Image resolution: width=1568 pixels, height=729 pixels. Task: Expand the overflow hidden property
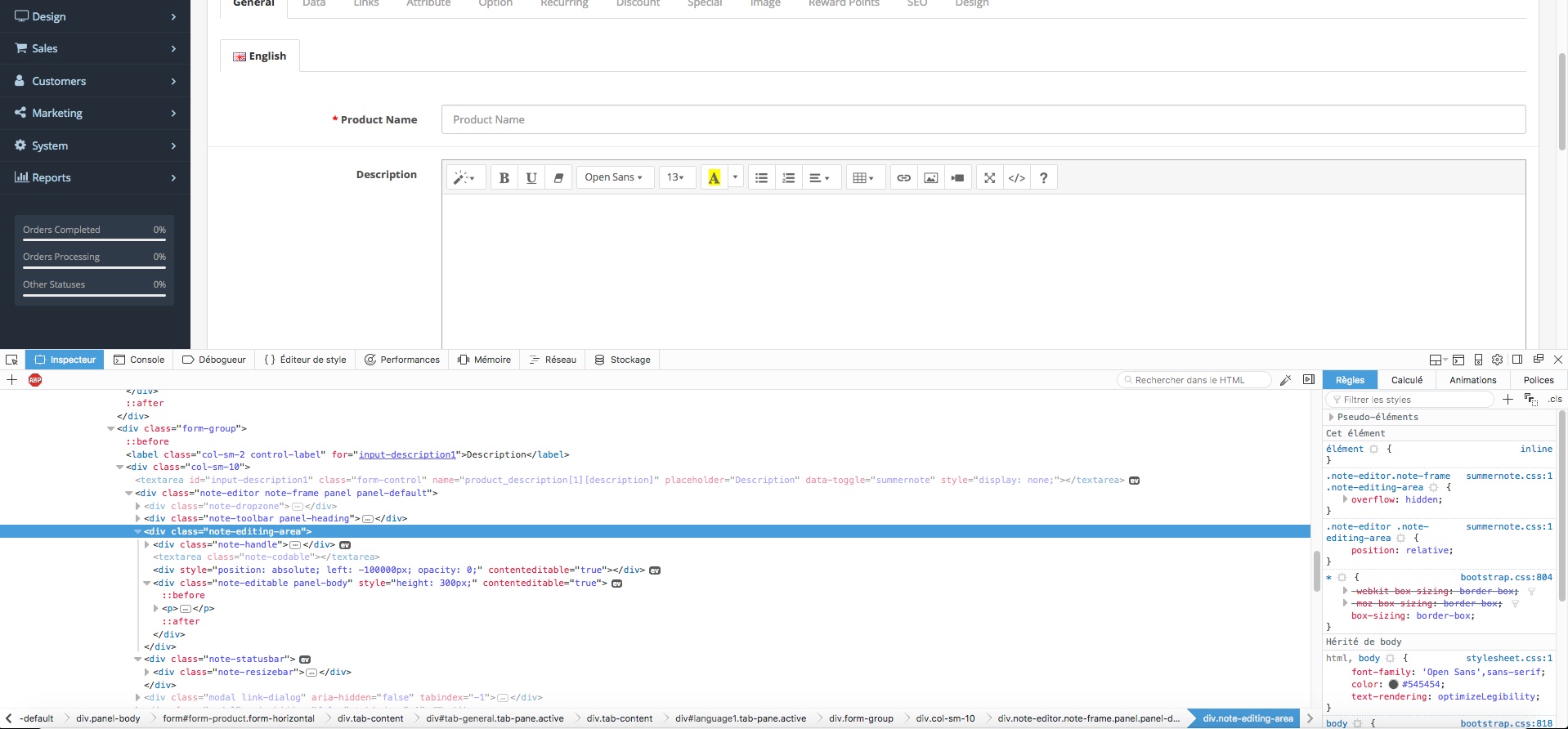pyautogui.click(x=1345, y=499)
